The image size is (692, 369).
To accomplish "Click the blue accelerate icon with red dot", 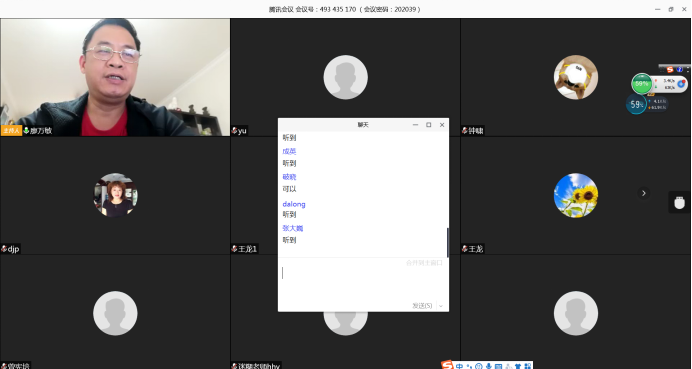I will pyautogui.click(x=681, y=84).
